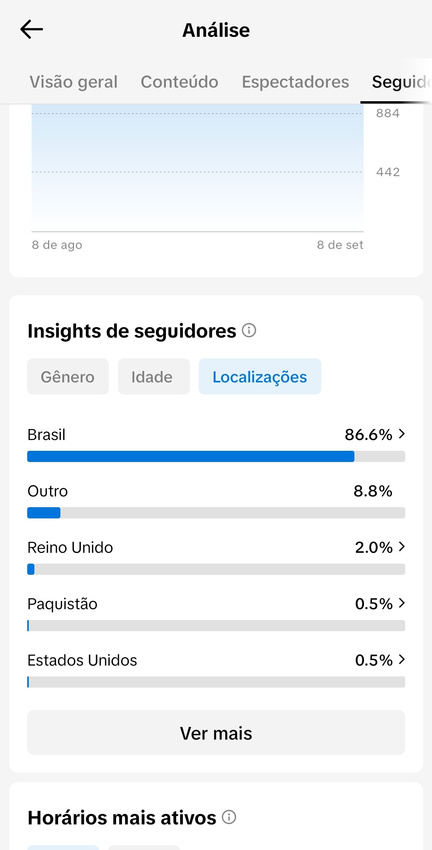Switch to Visão geral tab

[73, 82]
